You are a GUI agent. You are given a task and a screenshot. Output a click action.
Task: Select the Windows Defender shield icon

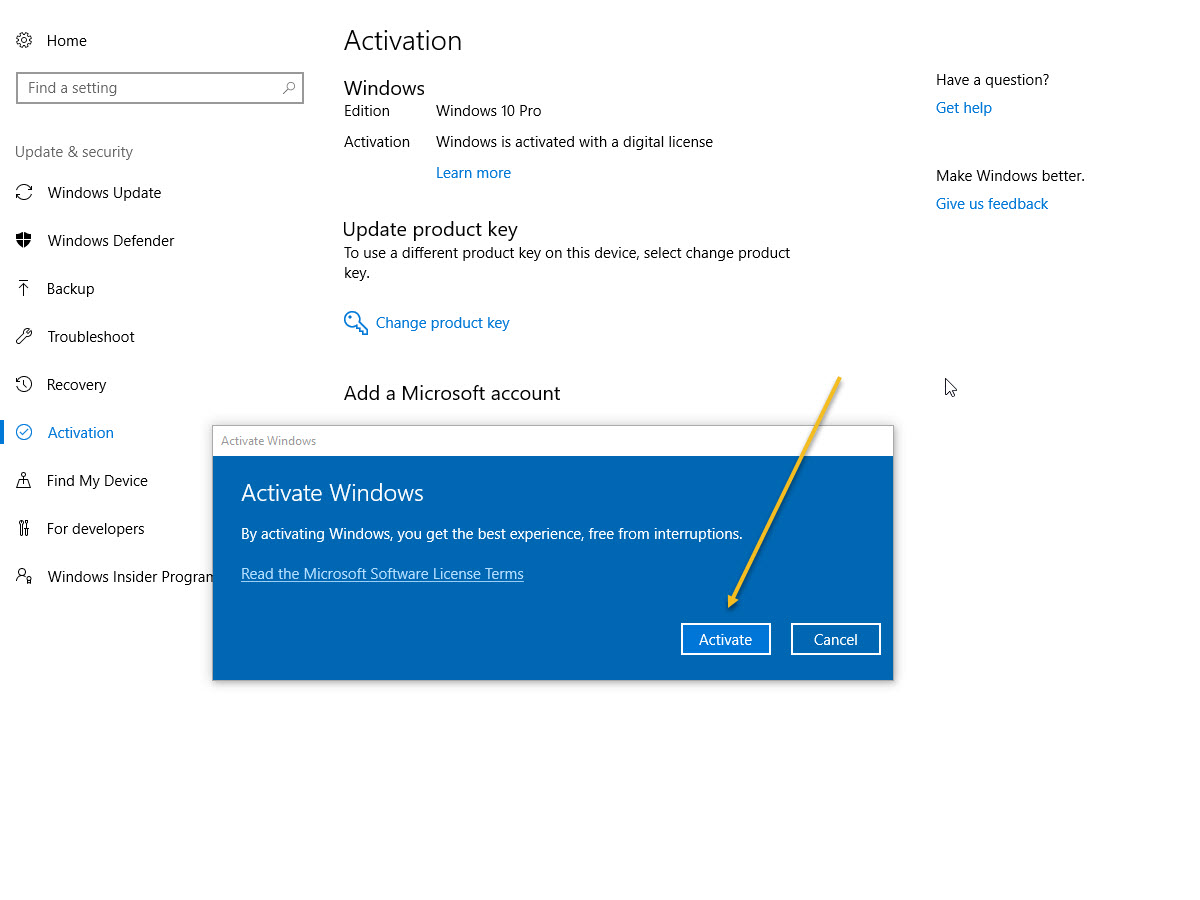(x=24, y=240)
